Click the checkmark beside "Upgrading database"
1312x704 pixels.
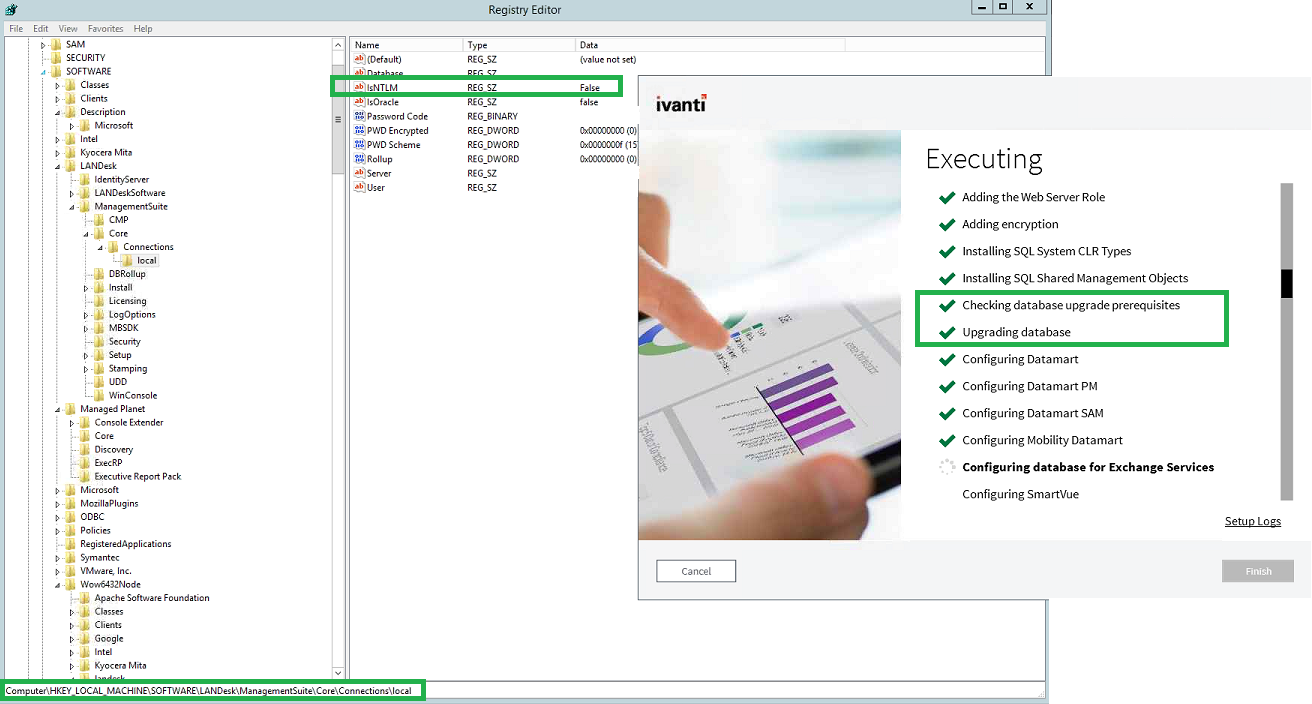(x=947, y=332)
